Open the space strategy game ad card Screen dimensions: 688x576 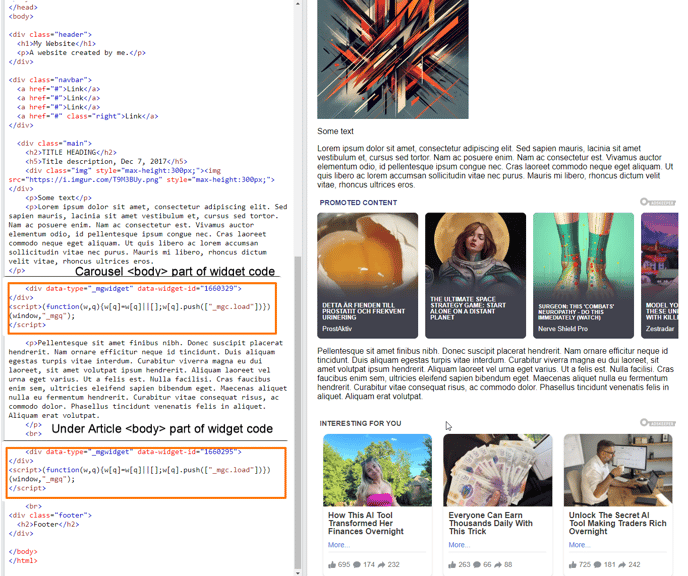tap(475, 275)
